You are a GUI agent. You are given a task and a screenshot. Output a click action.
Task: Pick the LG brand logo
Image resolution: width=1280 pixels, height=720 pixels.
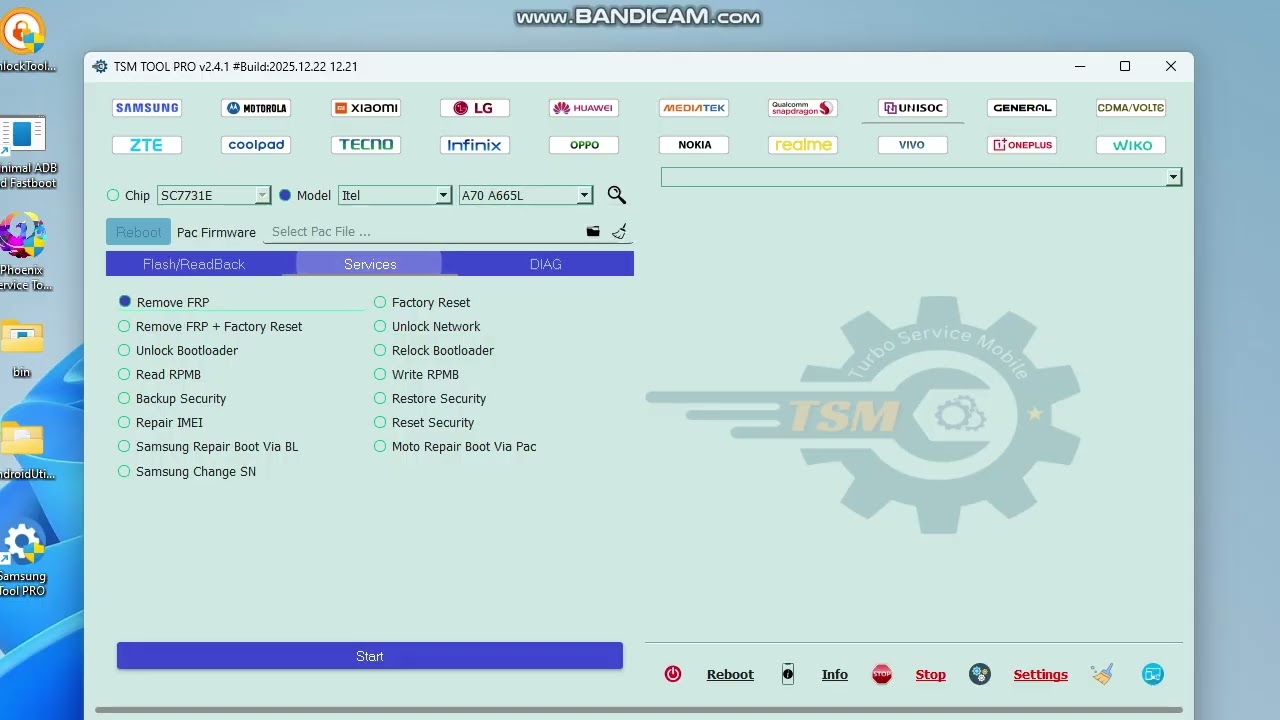(x=475, y=108)
